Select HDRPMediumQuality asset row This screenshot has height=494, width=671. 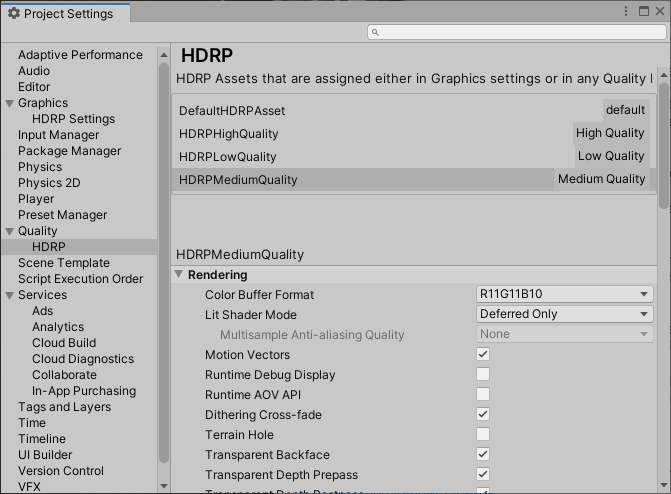click(413, 179)
